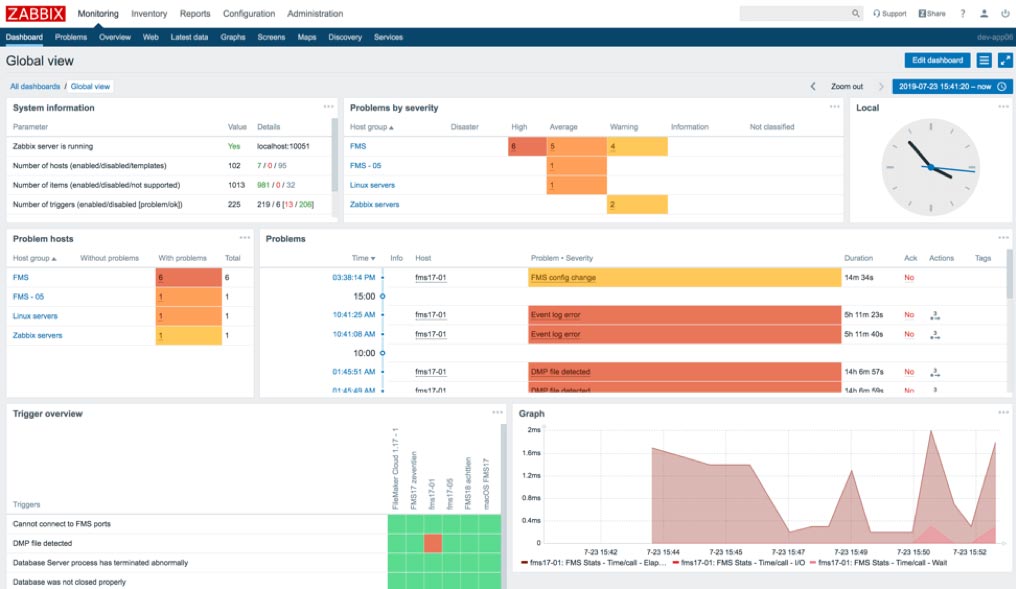Open the Support link
The height and width of the screenshot is (589, 1016).
tap(890, 14)
